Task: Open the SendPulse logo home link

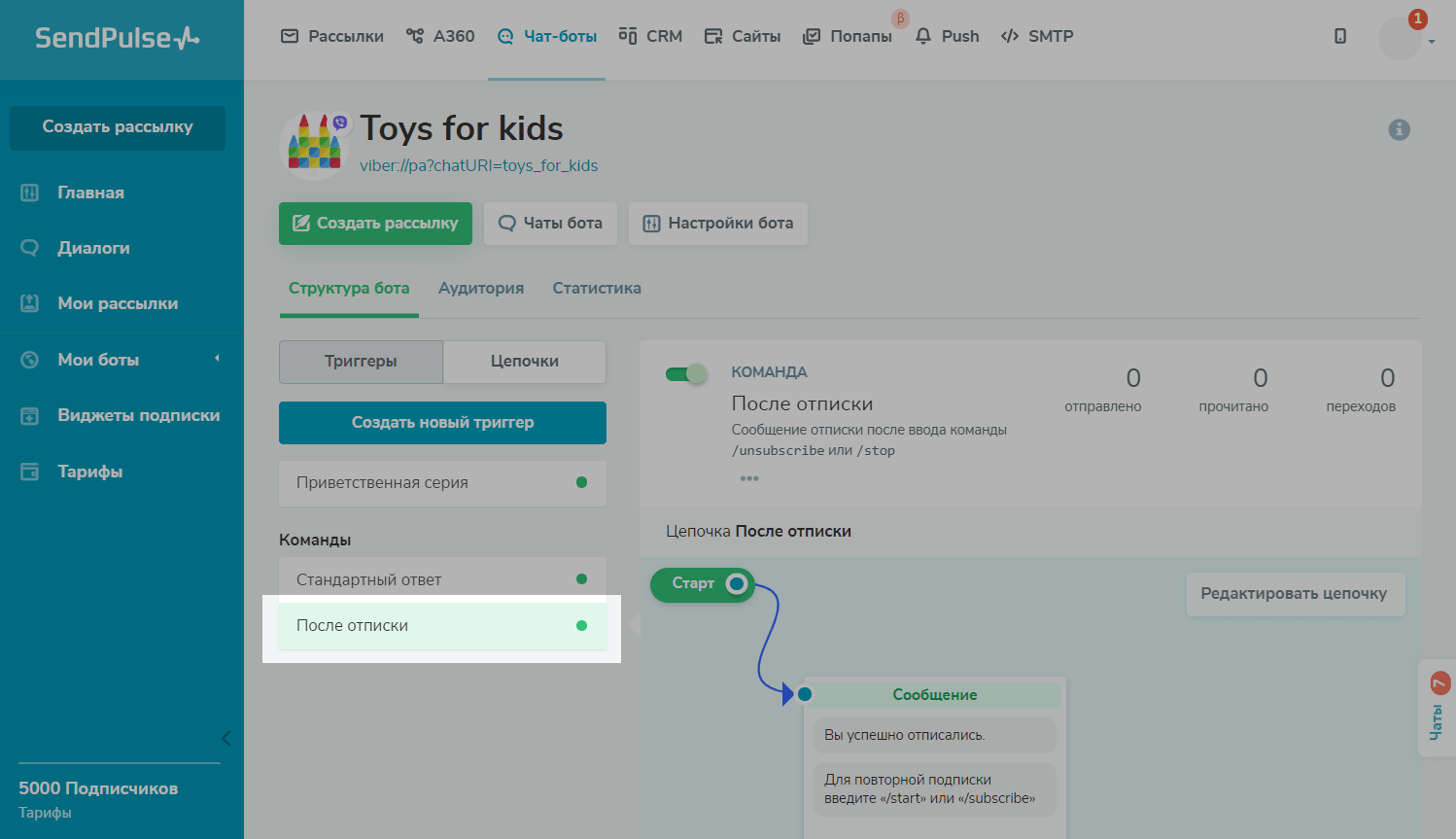Action: (118, 38)
